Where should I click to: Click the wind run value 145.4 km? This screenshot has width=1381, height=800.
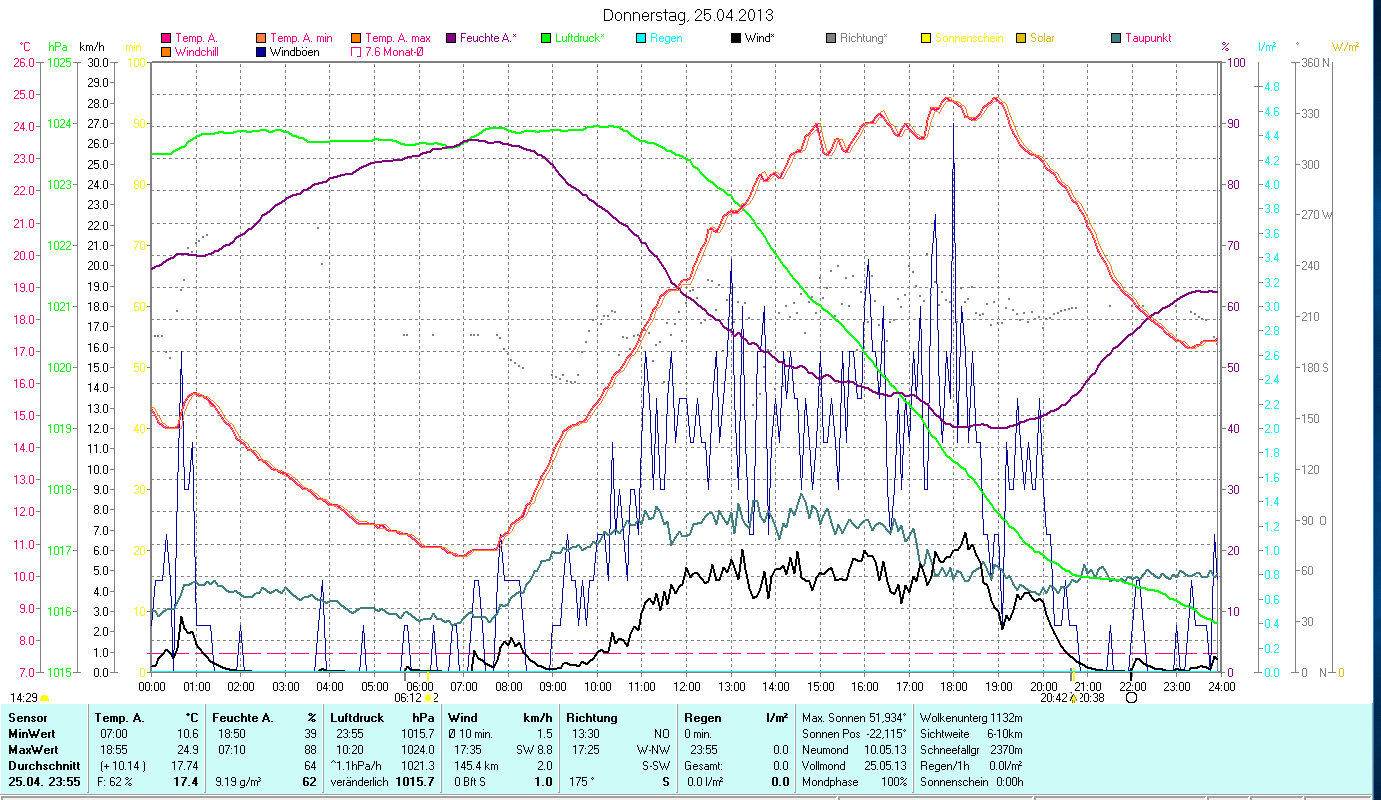click(477, 765)
